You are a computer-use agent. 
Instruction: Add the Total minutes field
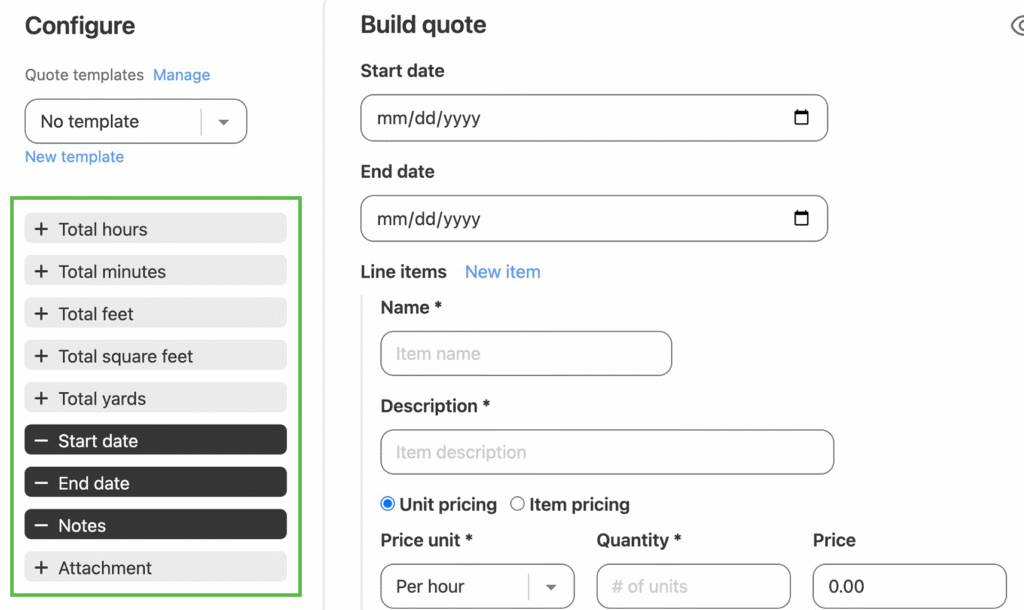pos(41,272)
